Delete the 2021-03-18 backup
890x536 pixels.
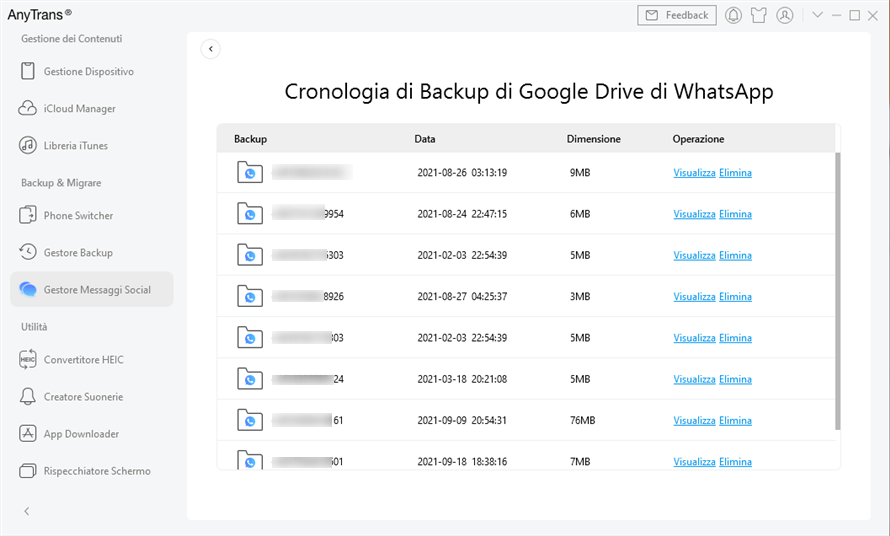click(735, 379)
